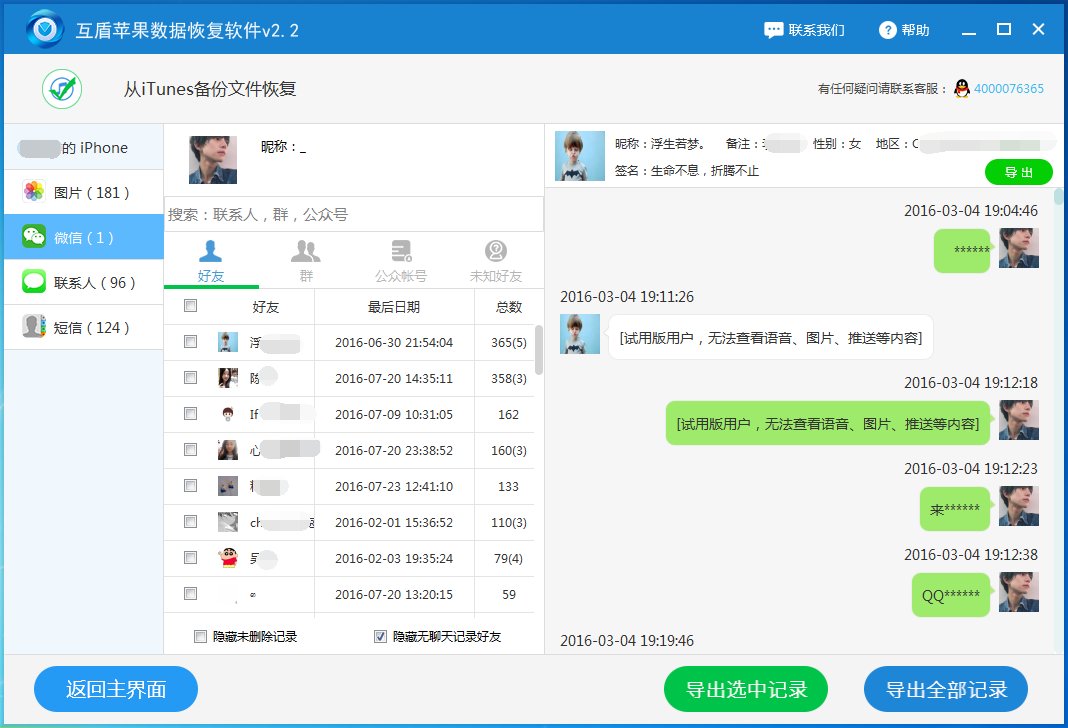
Task: Click avatar of friend dated 2016-06-30
Action: 227,342
